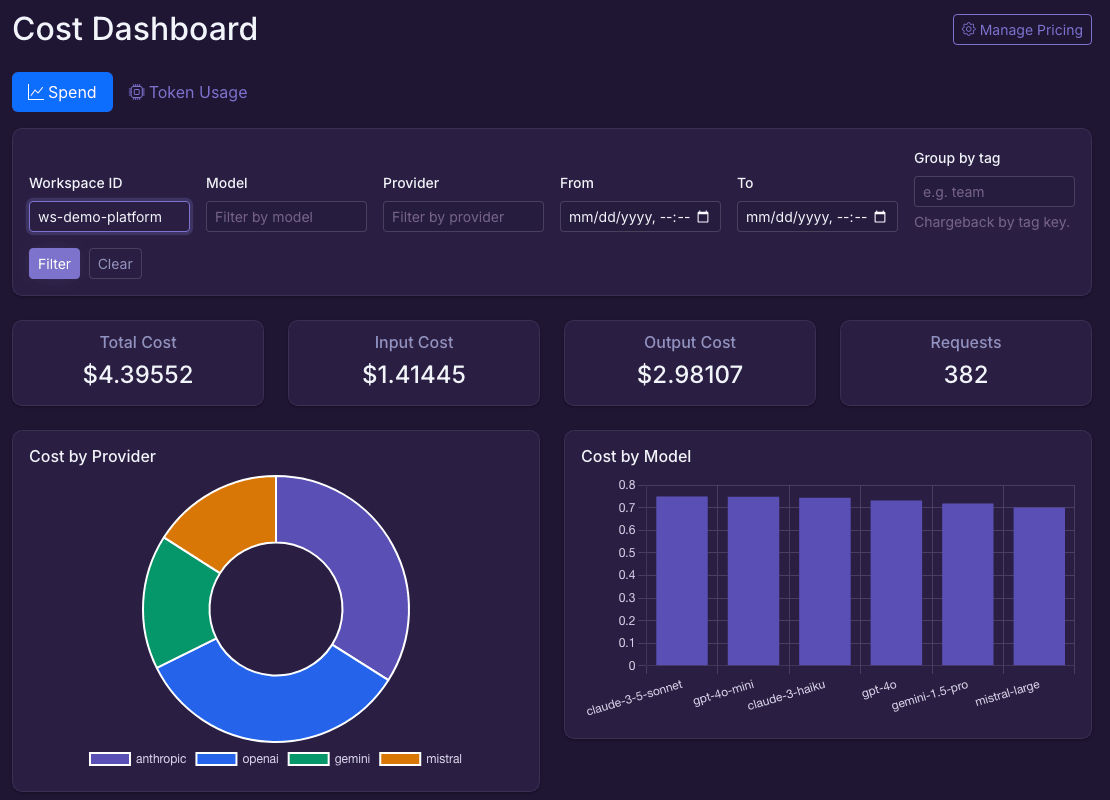
Task: Open the From date calendar picker icon
Action: click(703, 217)
